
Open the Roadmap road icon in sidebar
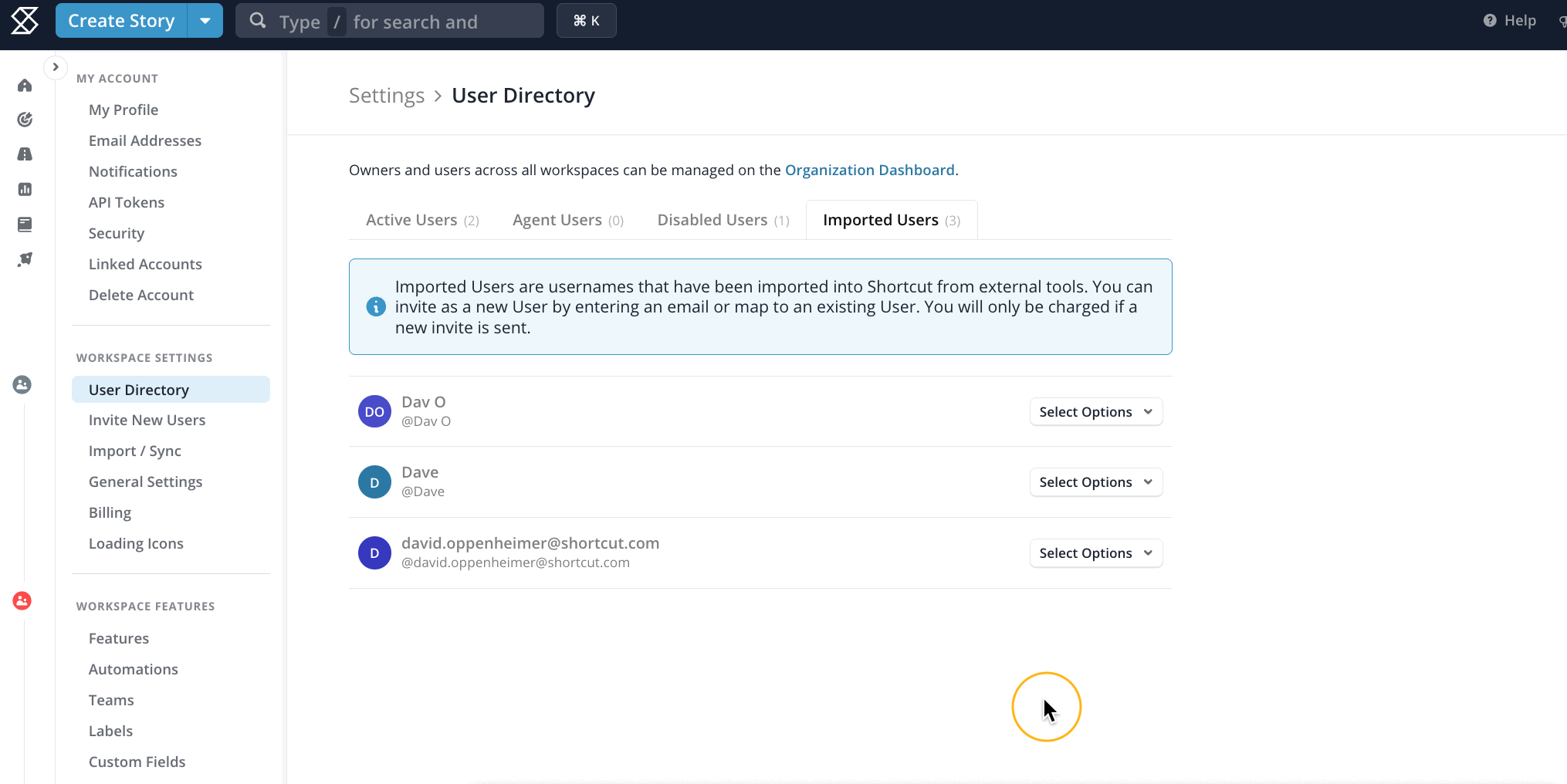tap(25, 154)
